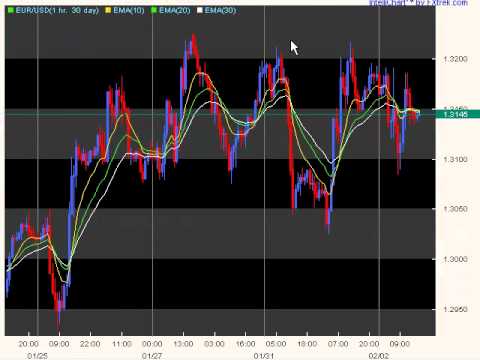480x360 pixels.
Task: Select the EUR/USD (1 hr, 30 day) legend label
Action: (57, 10)
